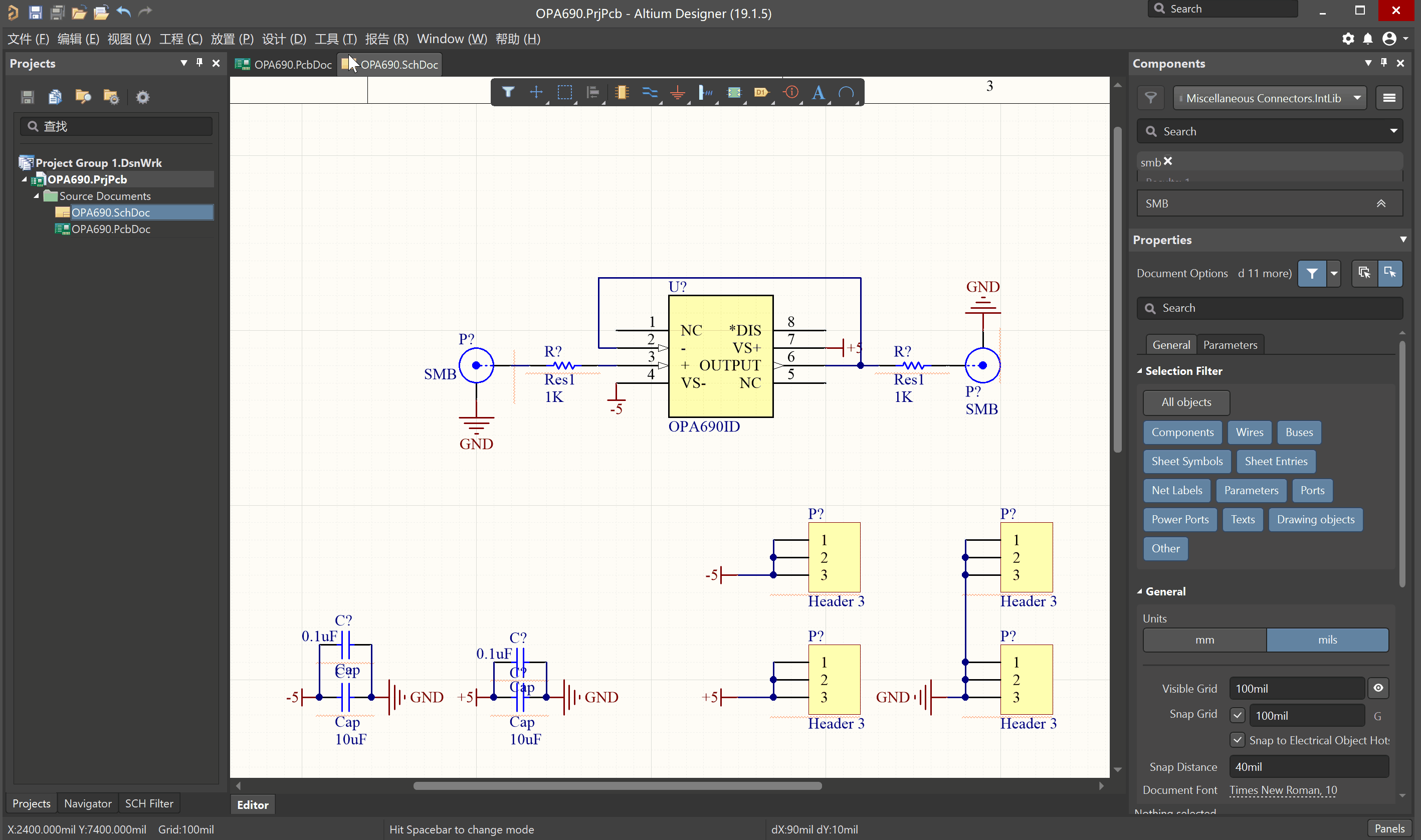The height and width of the screenshot is (840, 1421).
Task: Click the selection rectangle tool
Action: click(564, 92)
